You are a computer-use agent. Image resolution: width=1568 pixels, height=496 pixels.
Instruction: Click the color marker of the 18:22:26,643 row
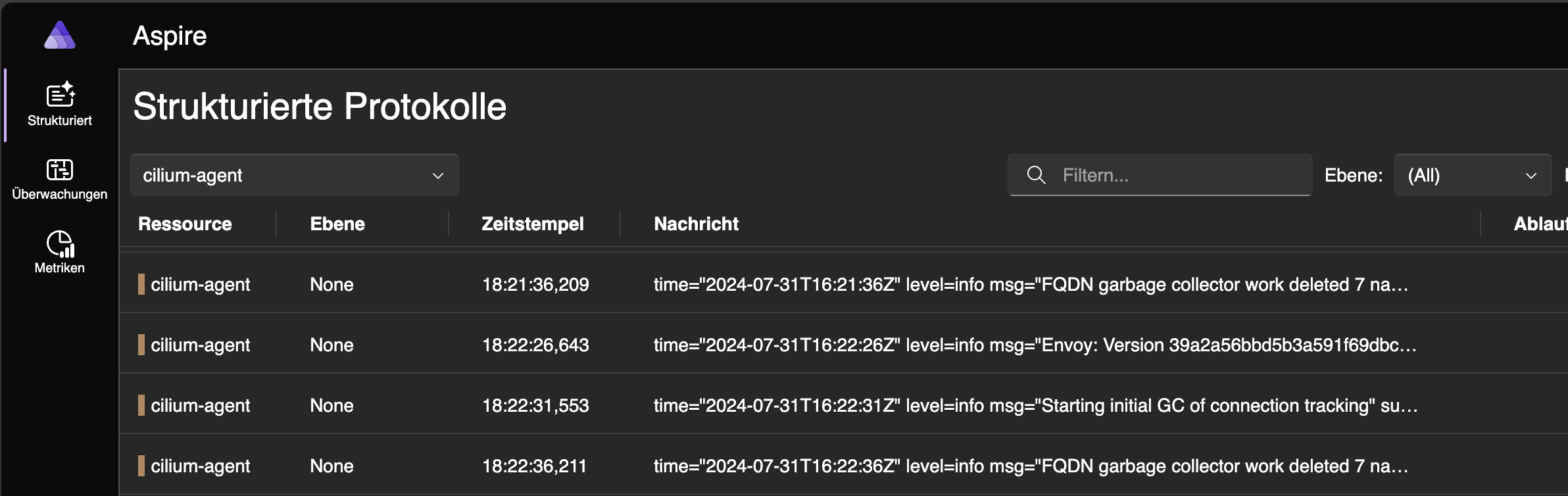[x=141, y=345]
